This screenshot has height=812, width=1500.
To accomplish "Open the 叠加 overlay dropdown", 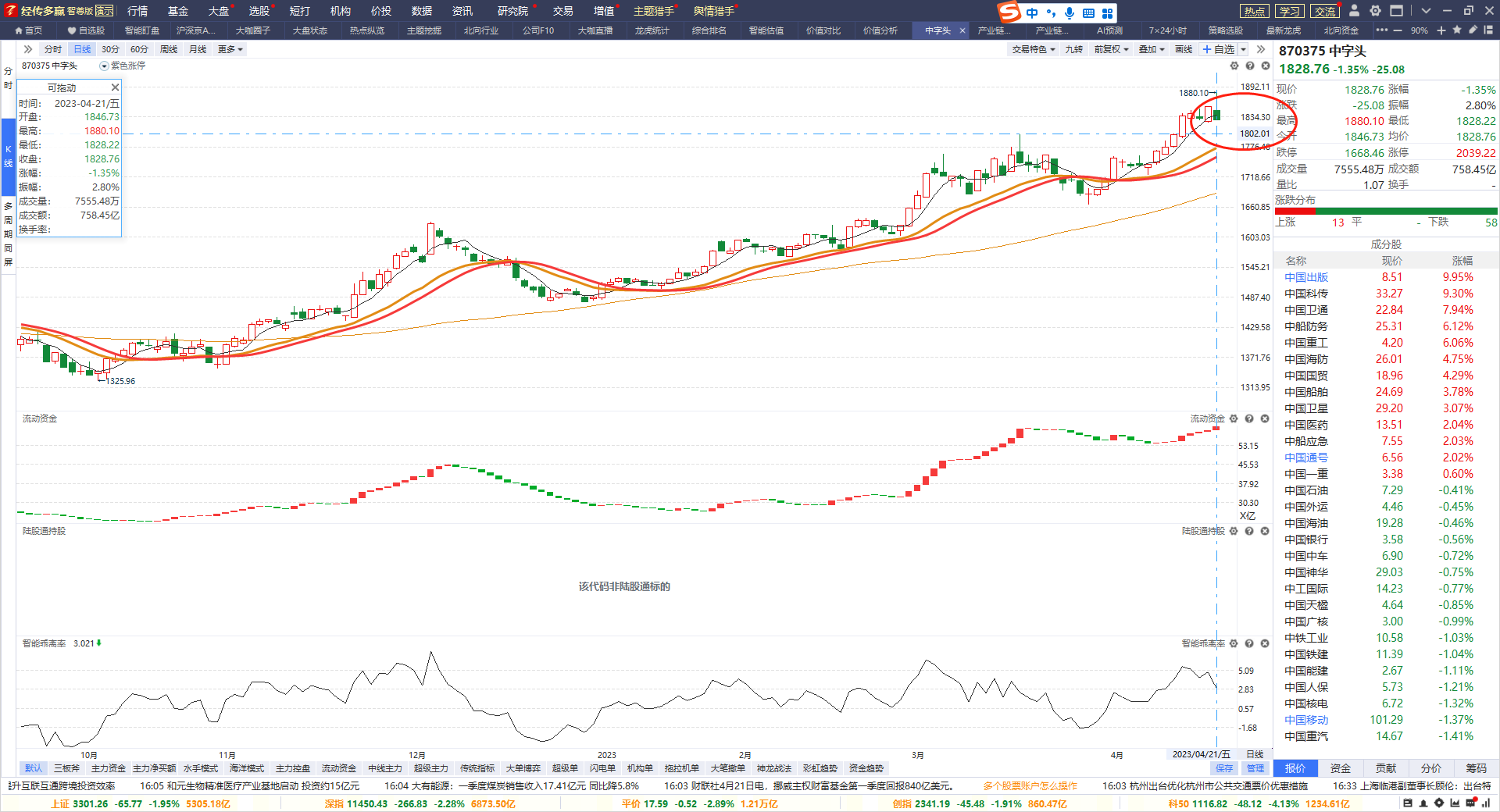I will 1152,49.
